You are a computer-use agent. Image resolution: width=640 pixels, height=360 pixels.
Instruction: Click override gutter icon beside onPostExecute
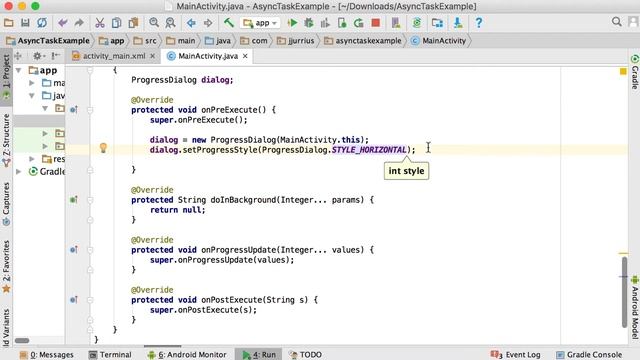tap(74, 300)
